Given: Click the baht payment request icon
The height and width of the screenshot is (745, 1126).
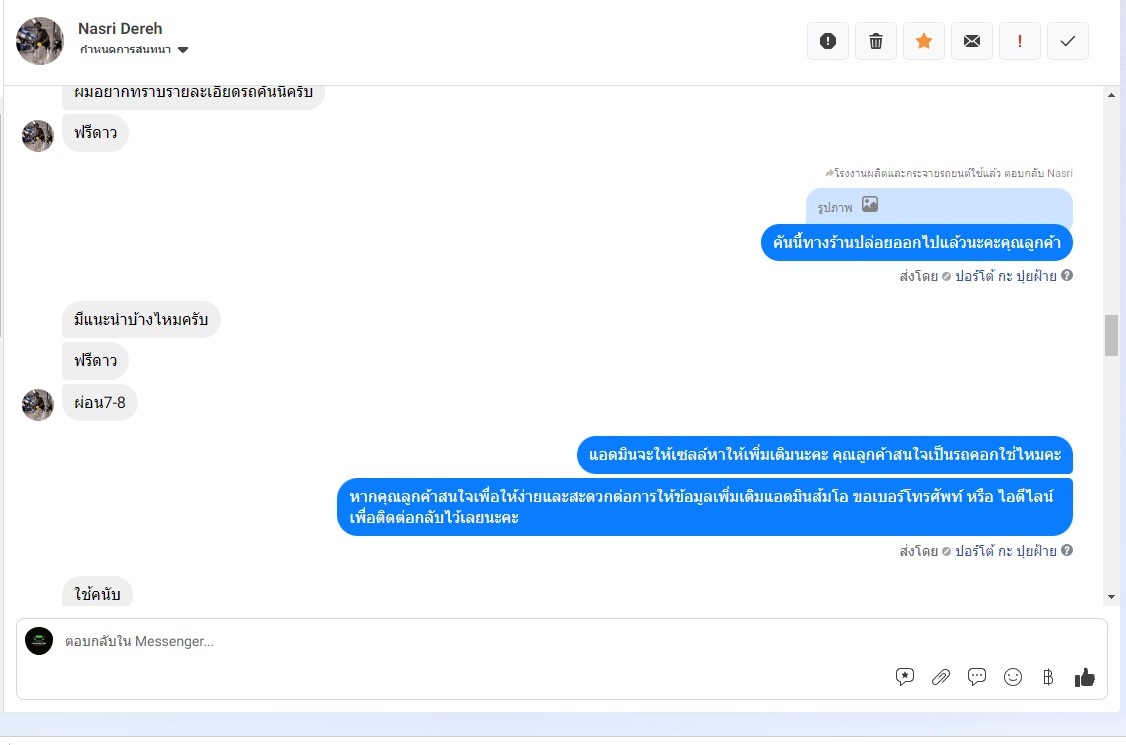Looking at the screenshot, I should click(x=1048, y=677).
